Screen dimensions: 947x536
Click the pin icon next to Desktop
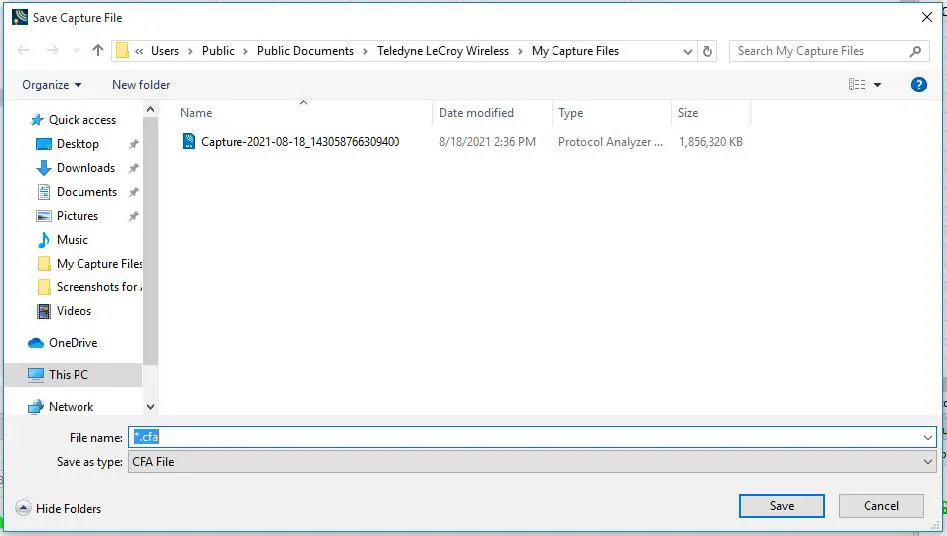tap(133, 144)
